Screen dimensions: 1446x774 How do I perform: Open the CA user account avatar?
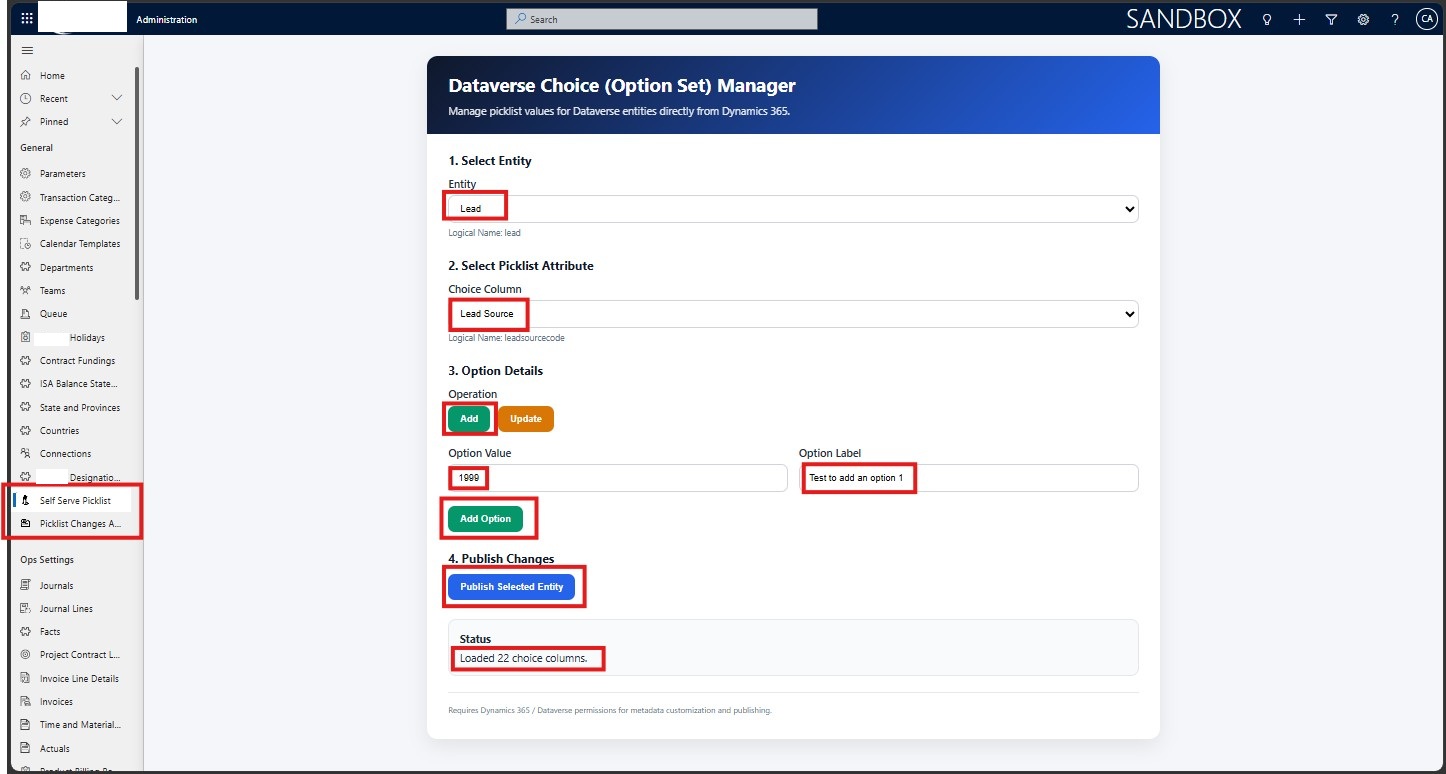(x=1426, y=19)
